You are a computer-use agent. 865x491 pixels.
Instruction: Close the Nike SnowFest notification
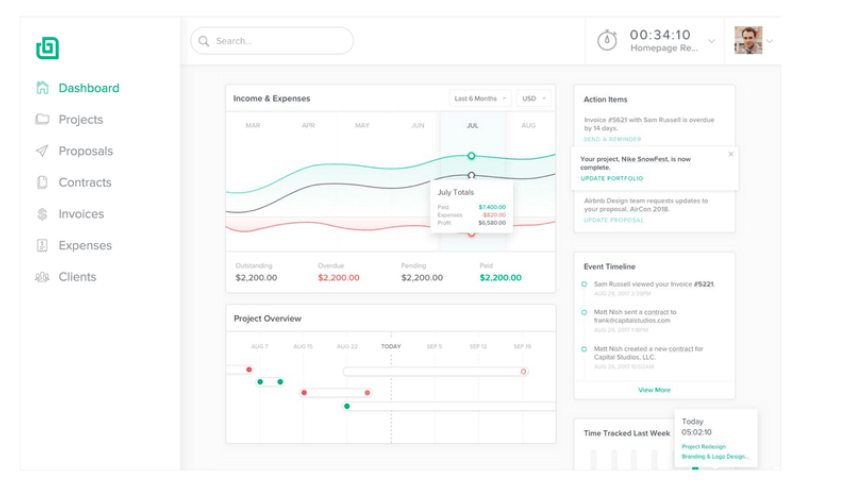731,154
